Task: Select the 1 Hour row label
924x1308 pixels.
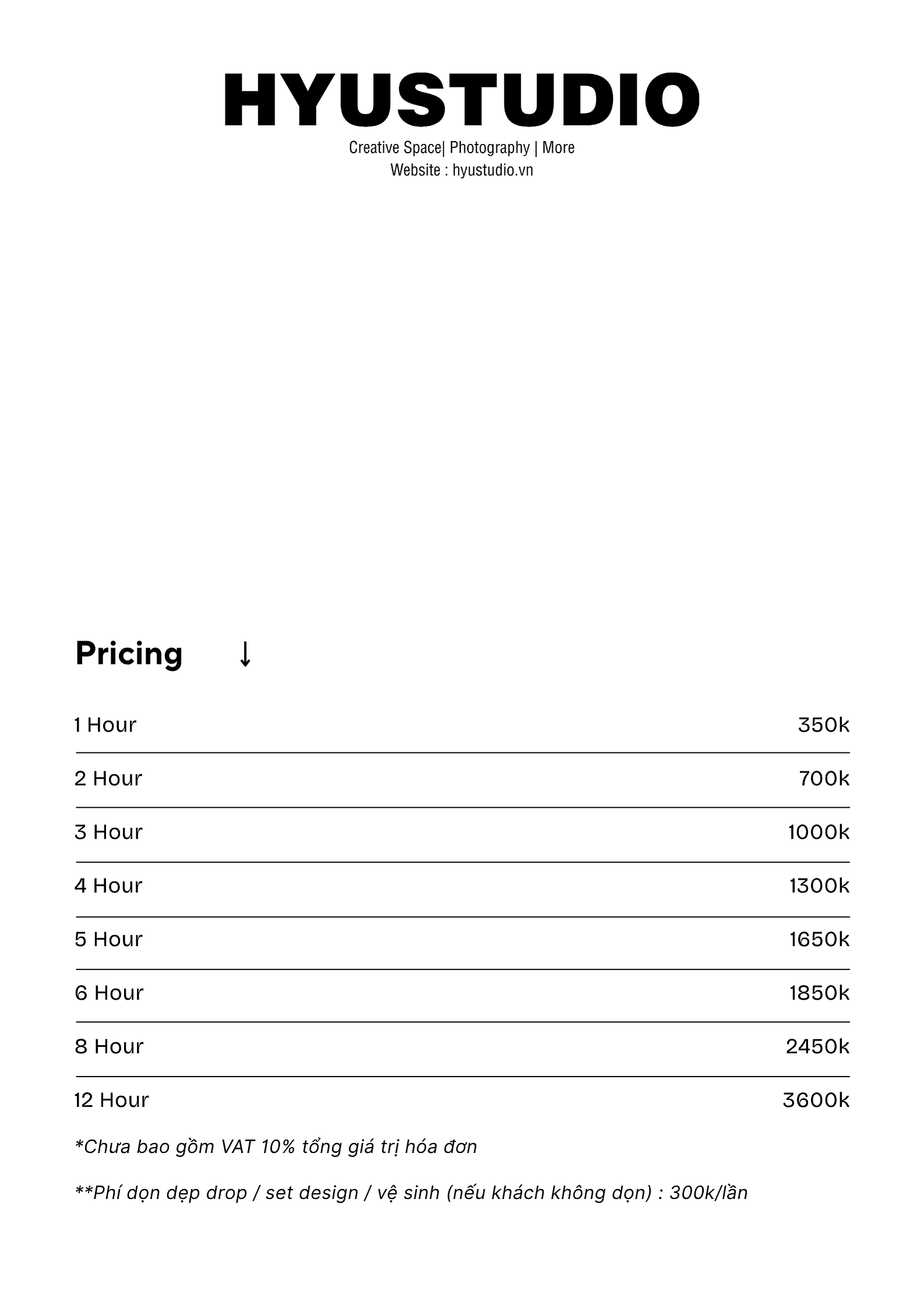Action: [x=105, y=725]
